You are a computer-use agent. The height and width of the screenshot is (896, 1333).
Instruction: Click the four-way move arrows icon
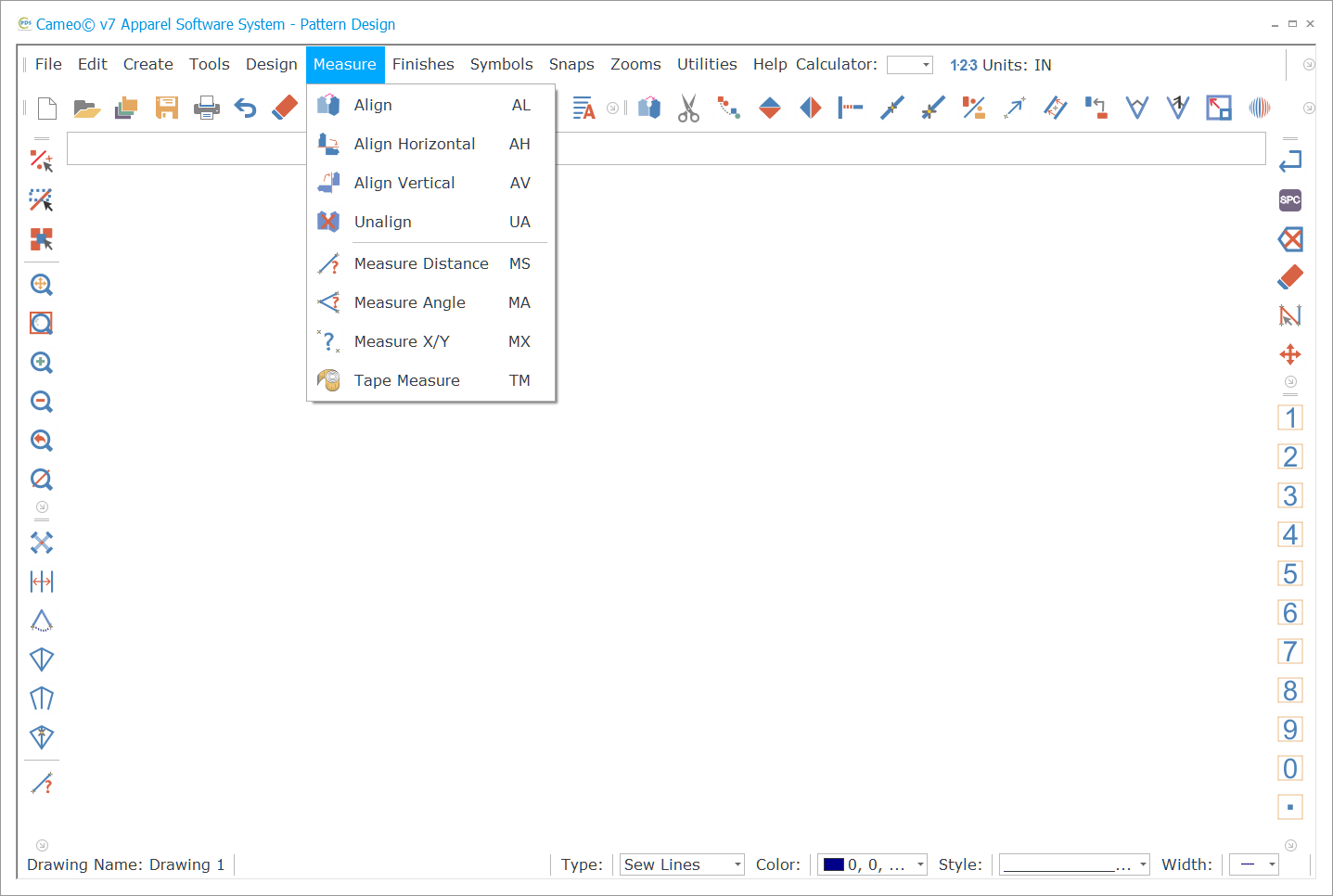[x=1290, y=354]
